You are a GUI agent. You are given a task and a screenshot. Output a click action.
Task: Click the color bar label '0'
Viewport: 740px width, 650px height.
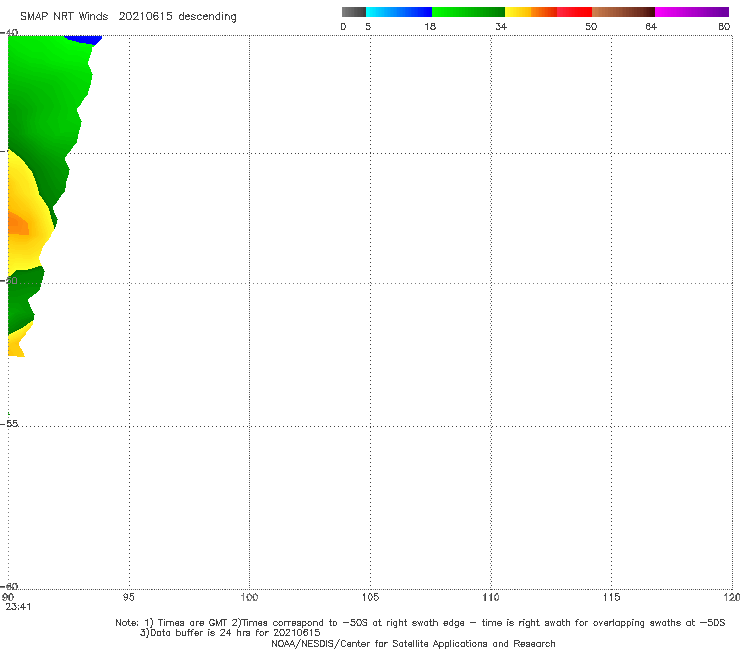(x=344, y=26)
